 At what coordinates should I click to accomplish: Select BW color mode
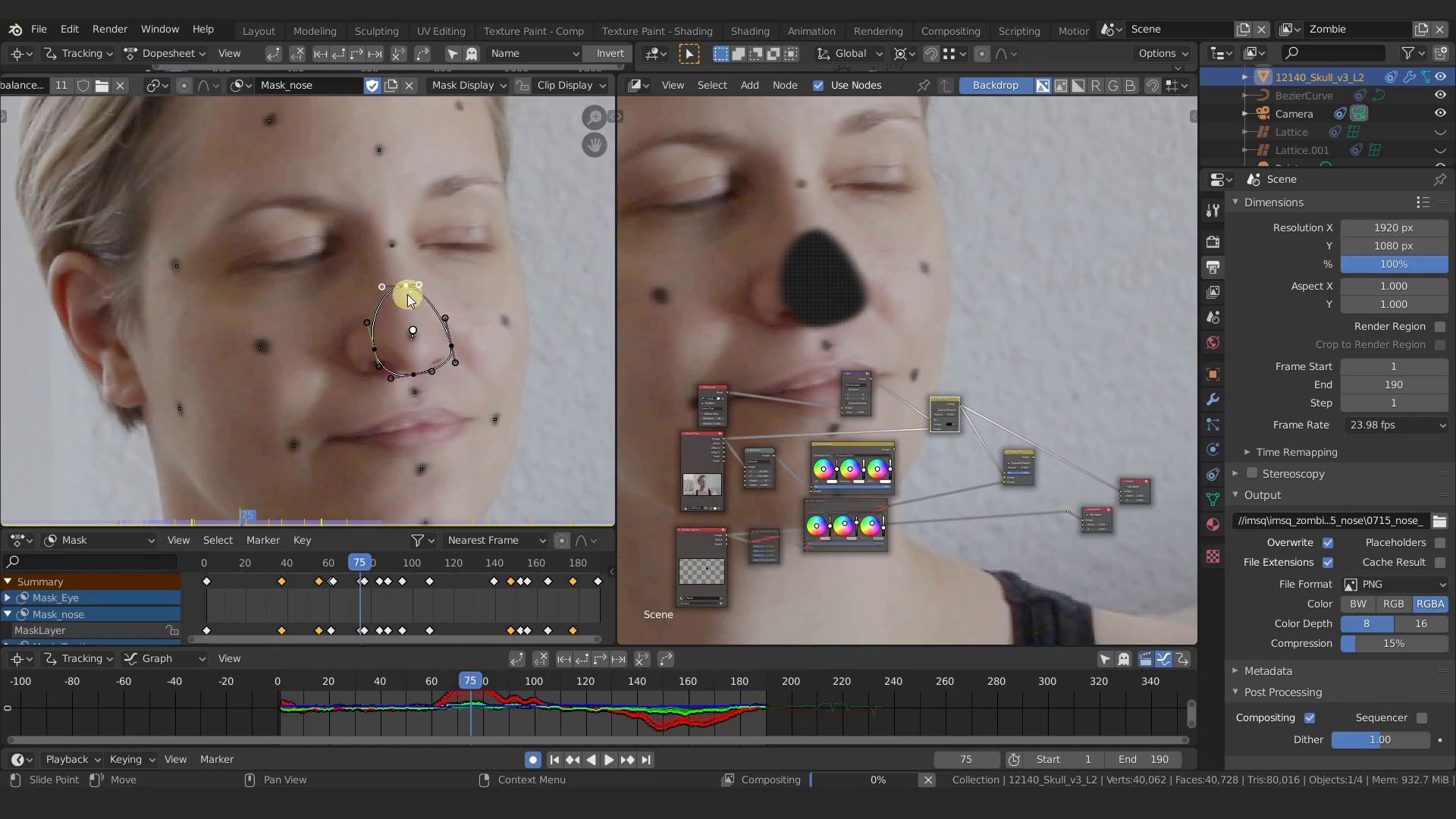[x=1358, y=604]
